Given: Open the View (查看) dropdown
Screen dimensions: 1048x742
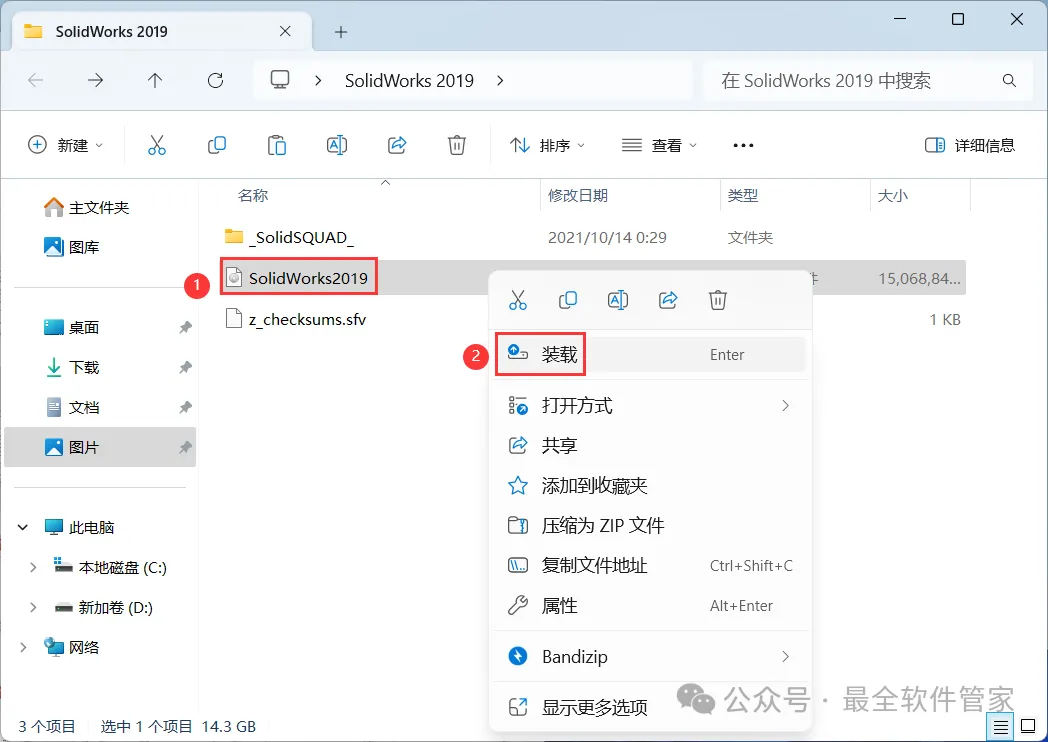Looking at the screenshot, I should pyautogui.click(x=659, y=145).
